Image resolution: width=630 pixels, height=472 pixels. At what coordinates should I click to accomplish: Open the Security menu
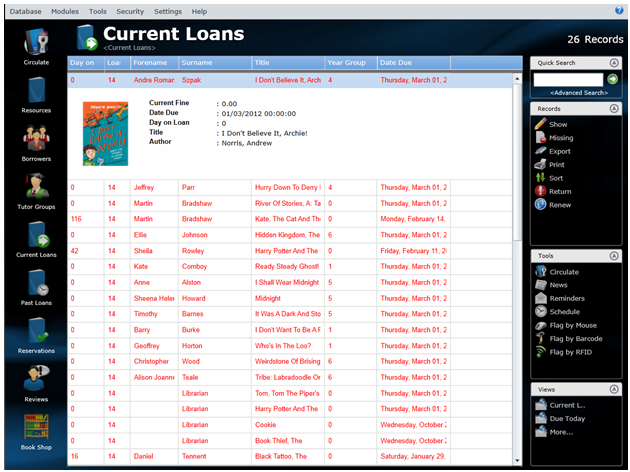click(130, 11)
